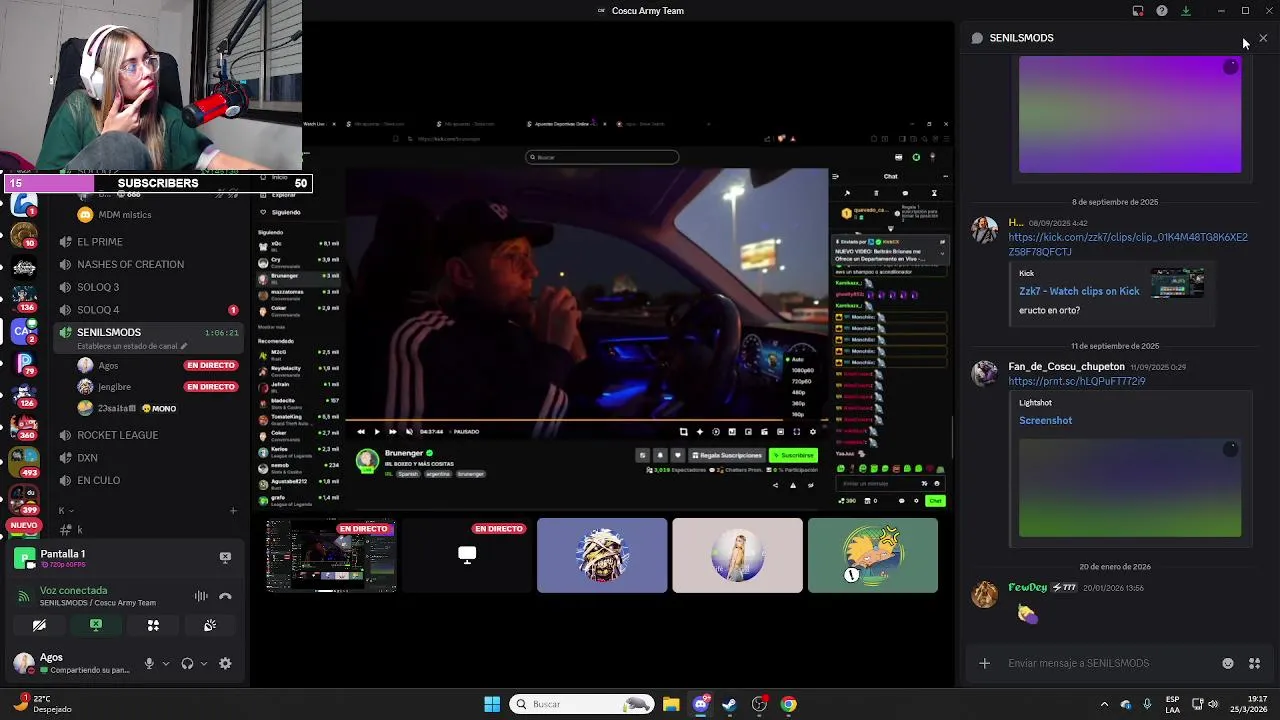Open Fan_de_Coscu_chupeton username profile
This screenshot has height=720, width=1280.
[x=1066, y=366]
